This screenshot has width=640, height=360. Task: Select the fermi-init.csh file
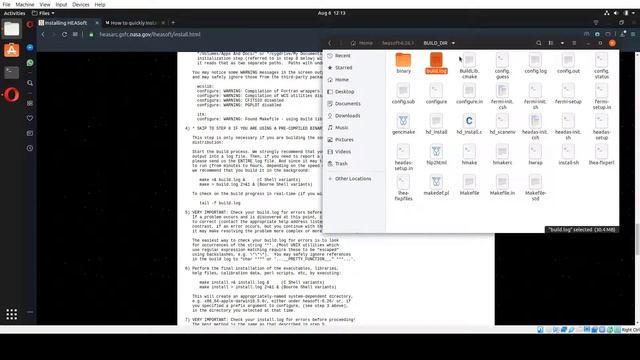(x=502, y=96)
